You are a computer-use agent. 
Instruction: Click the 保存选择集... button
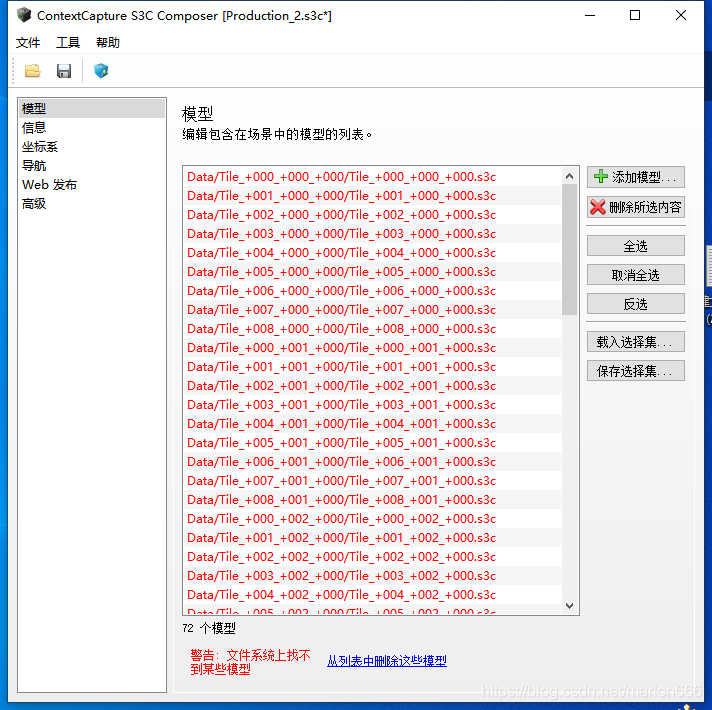click(635, 371)
